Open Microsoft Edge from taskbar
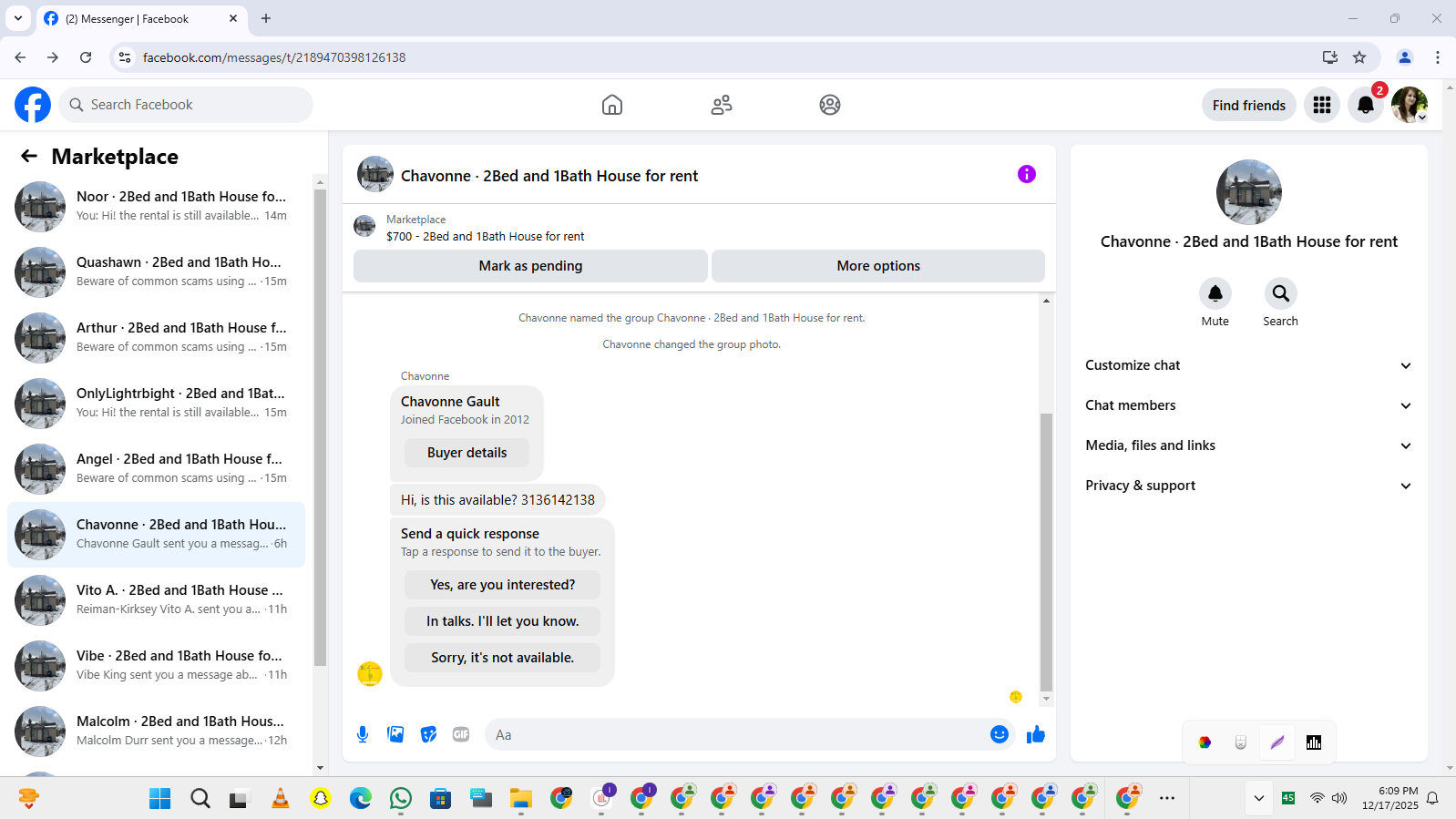 coord(361,799)
